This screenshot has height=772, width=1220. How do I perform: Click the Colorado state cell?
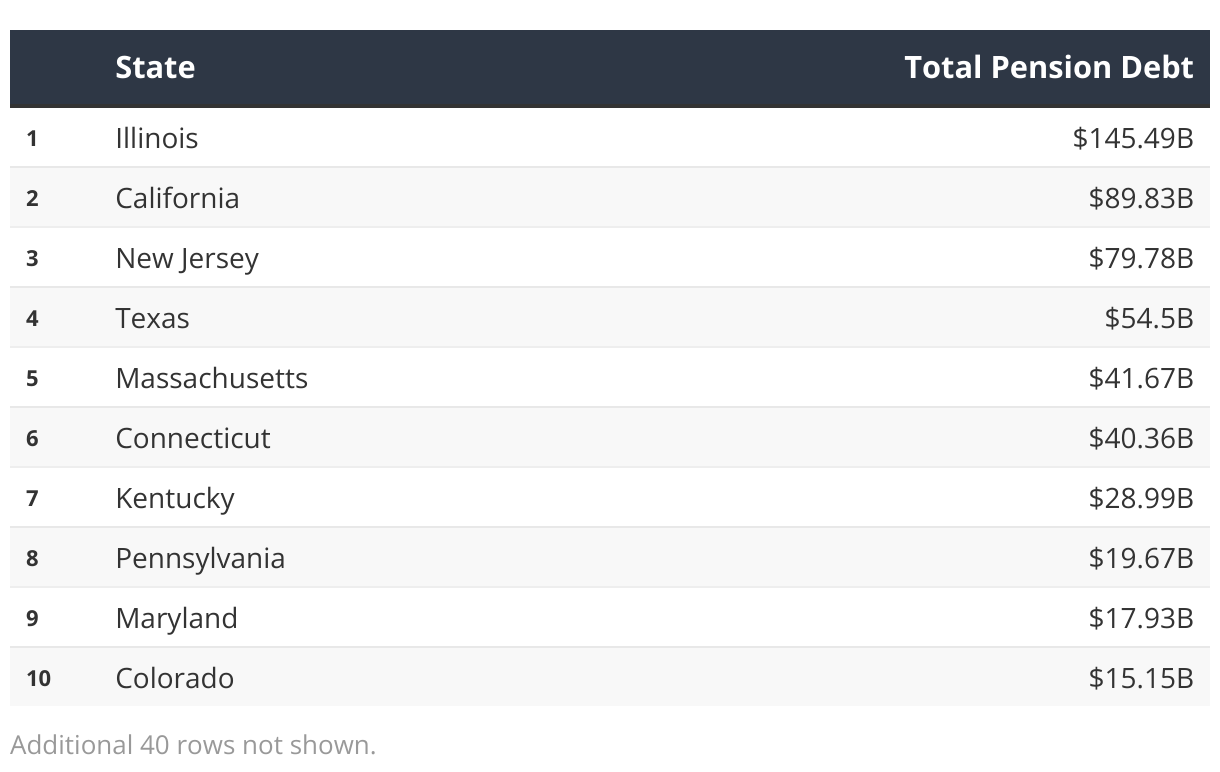175,678
